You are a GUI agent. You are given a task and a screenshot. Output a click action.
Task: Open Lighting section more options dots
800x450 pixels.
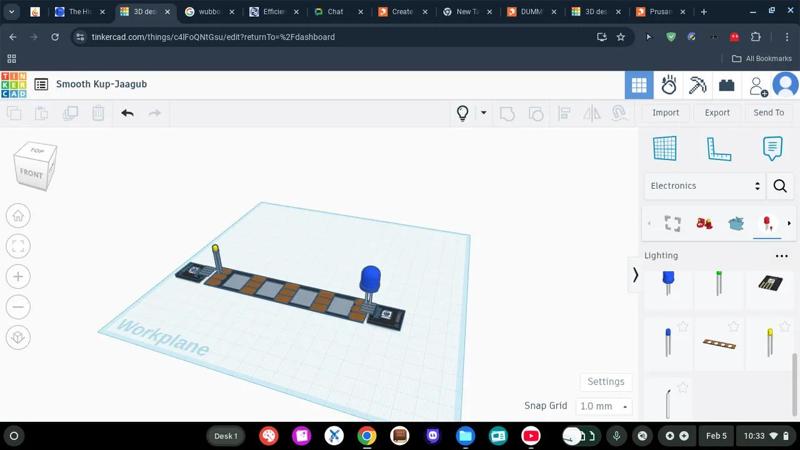(x=782, y=256)
